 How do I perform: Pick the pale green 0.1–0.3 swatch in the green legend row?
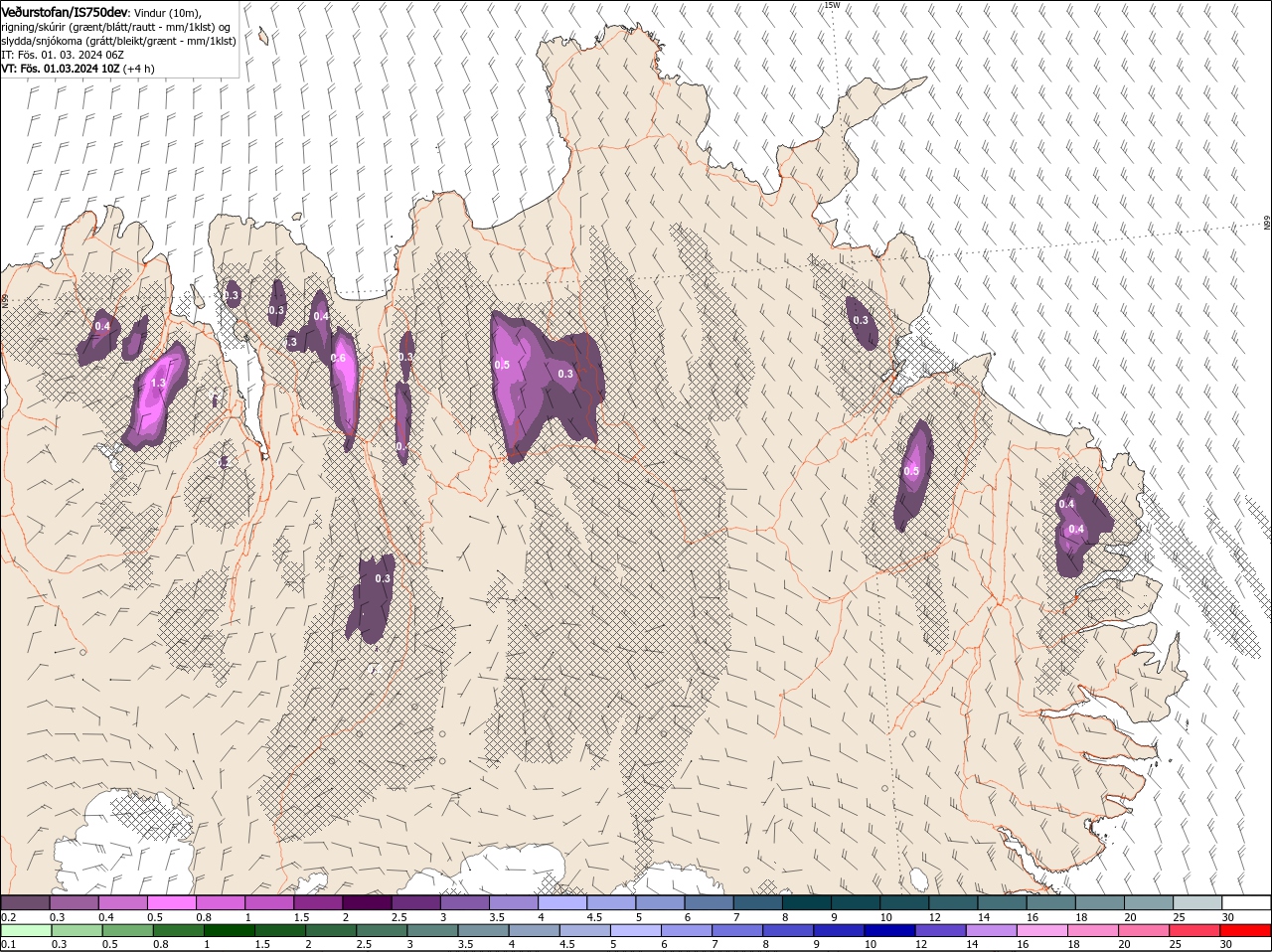(25, 930)
